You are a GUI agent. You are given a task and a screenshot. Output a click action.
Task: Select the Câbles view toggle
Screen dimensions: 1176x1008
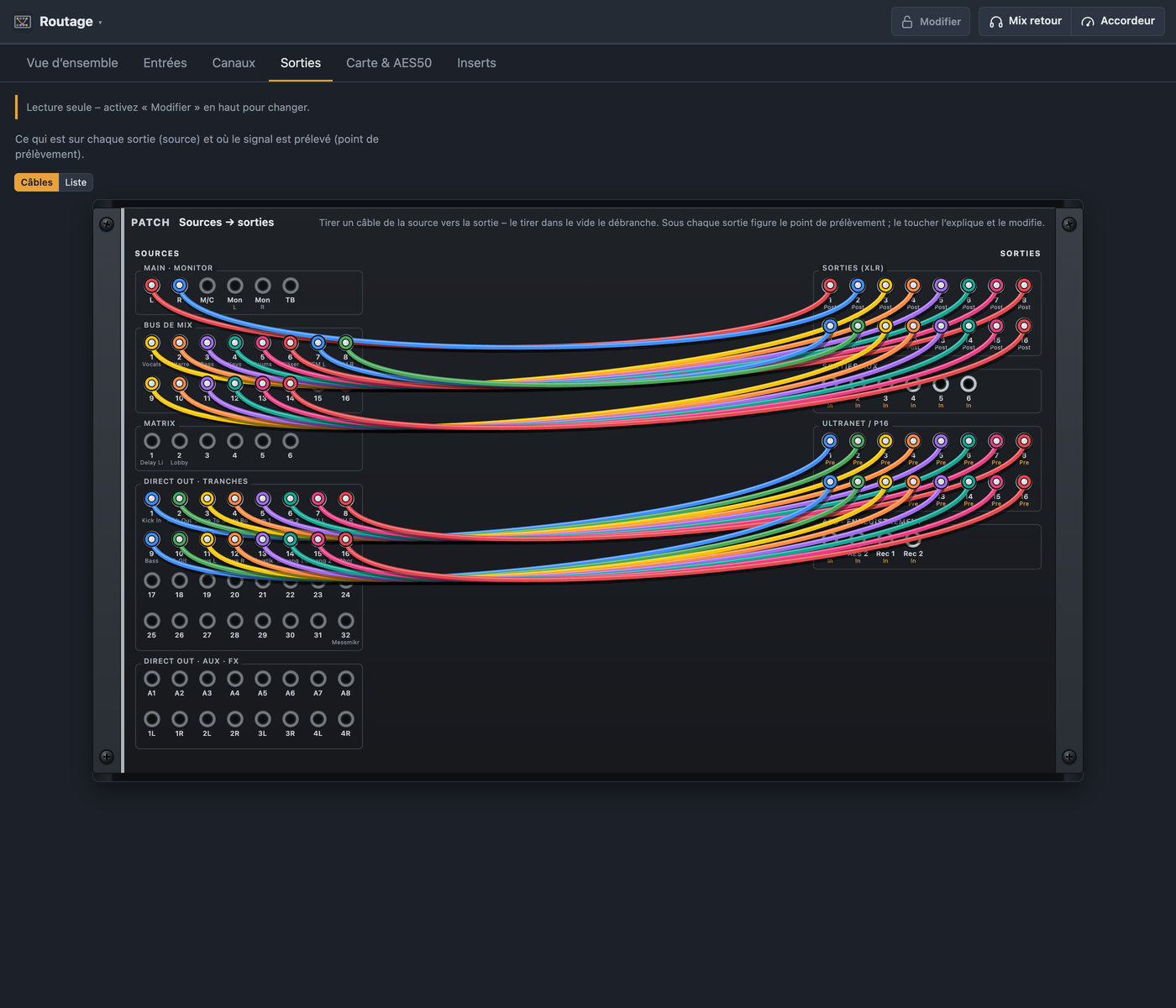click(37, 182)
